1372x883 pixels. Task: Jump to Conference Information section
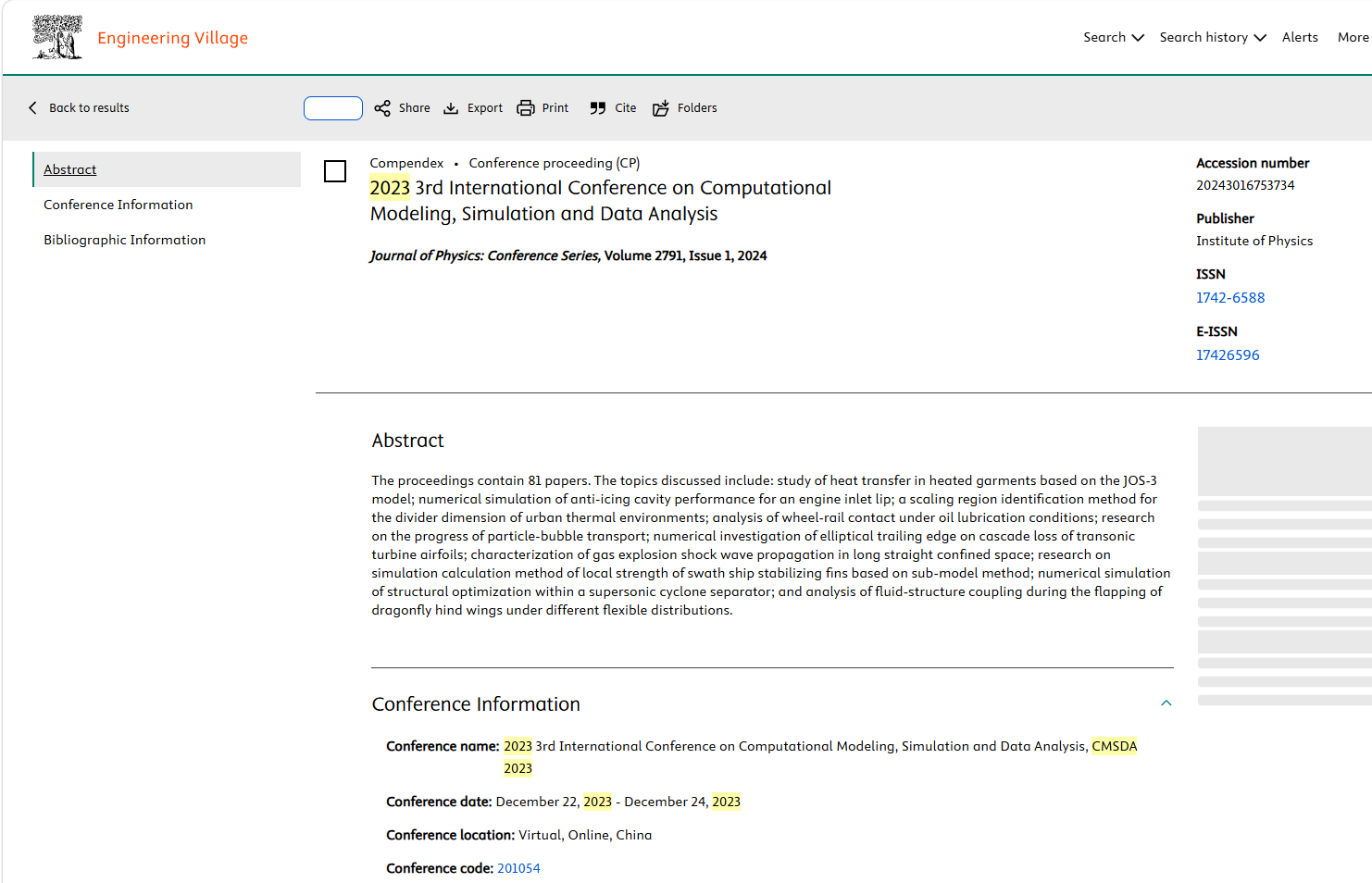click(x=118, y=205)
